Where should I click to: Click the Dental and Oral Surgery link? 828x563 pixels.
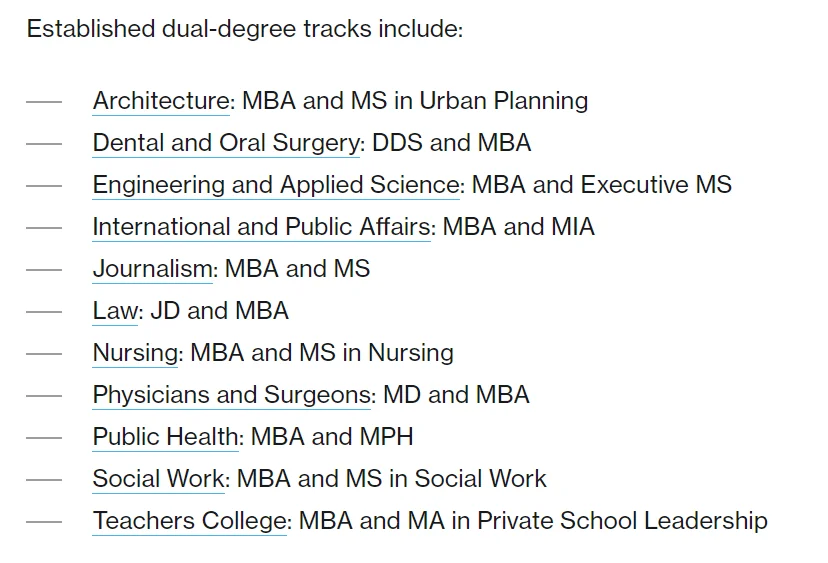coord(226,143)
